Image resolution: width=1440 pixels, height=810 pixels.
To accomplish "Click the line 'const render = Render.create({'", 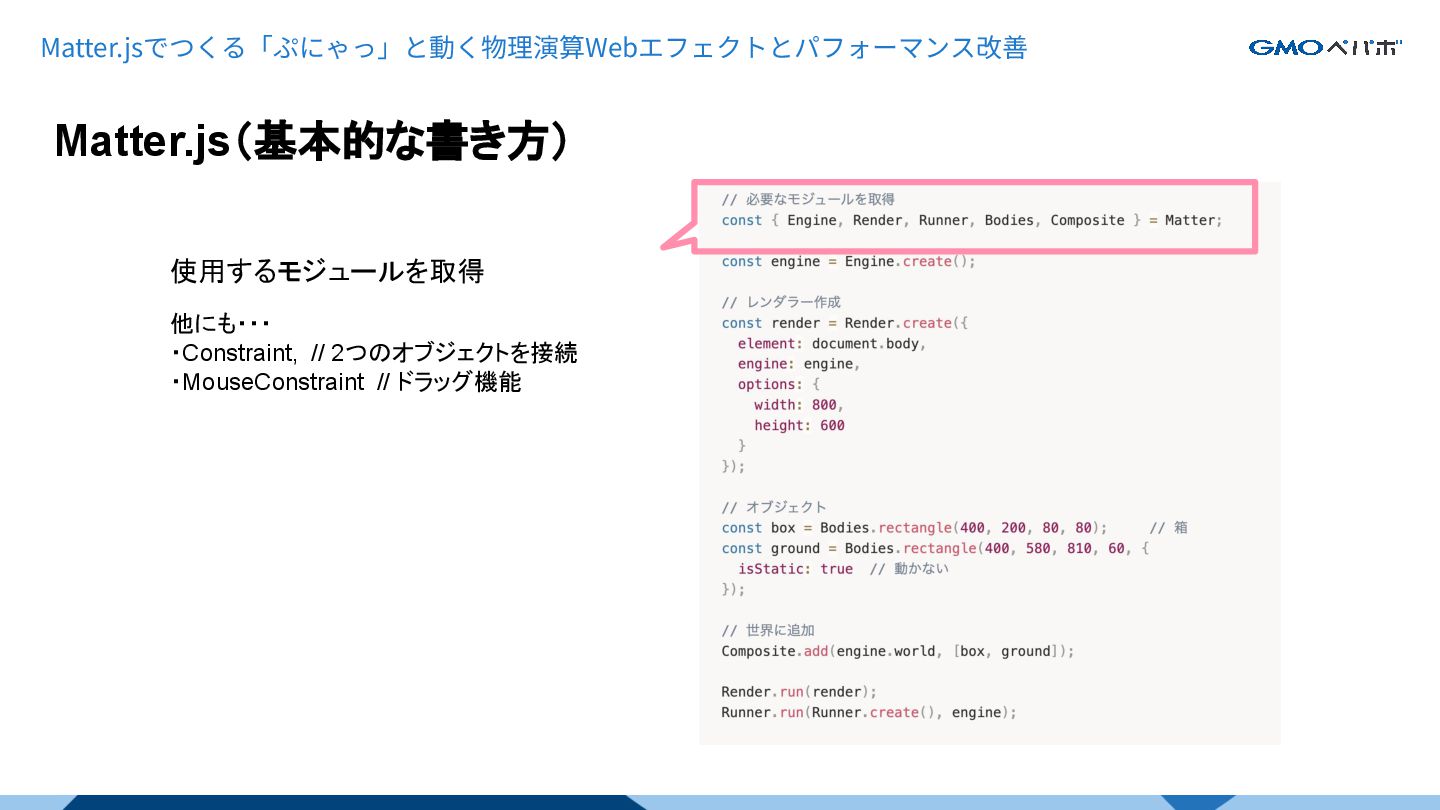I will point(845,323).
